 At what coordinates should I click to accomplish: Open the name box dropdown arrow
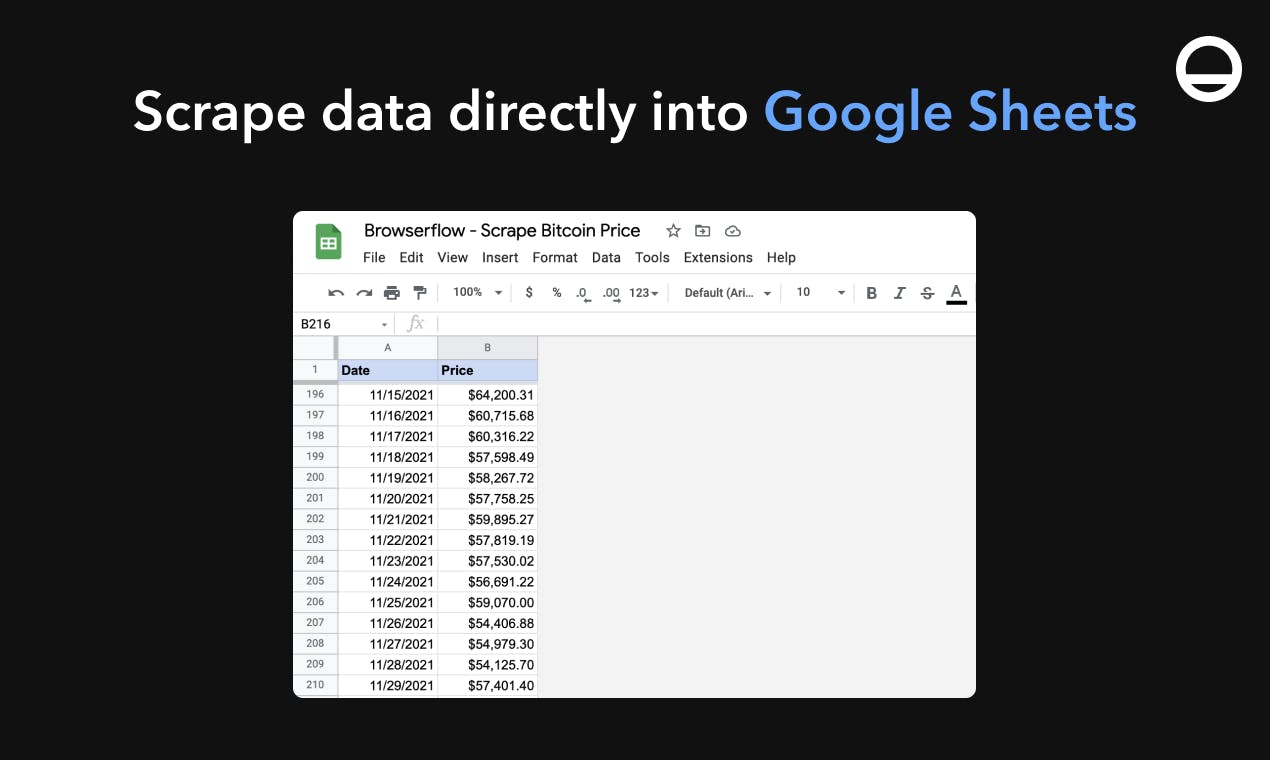point(384,325)
